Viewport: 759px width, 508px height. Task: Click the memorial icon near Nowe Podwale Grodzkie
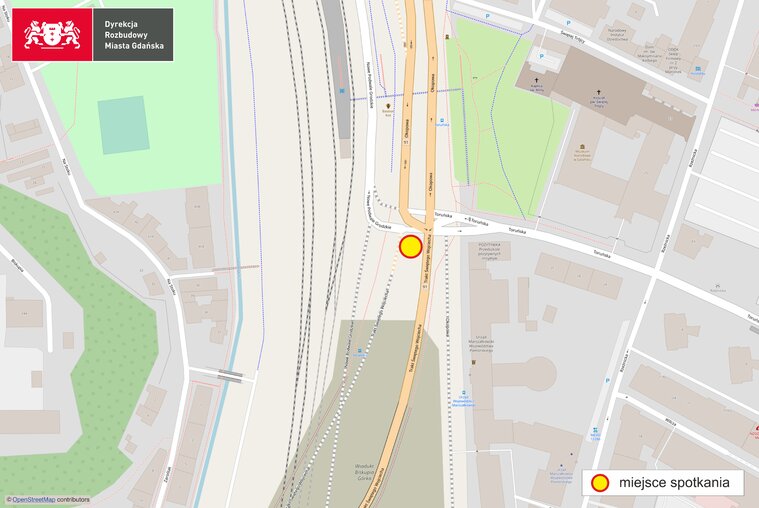pos(388,106)
